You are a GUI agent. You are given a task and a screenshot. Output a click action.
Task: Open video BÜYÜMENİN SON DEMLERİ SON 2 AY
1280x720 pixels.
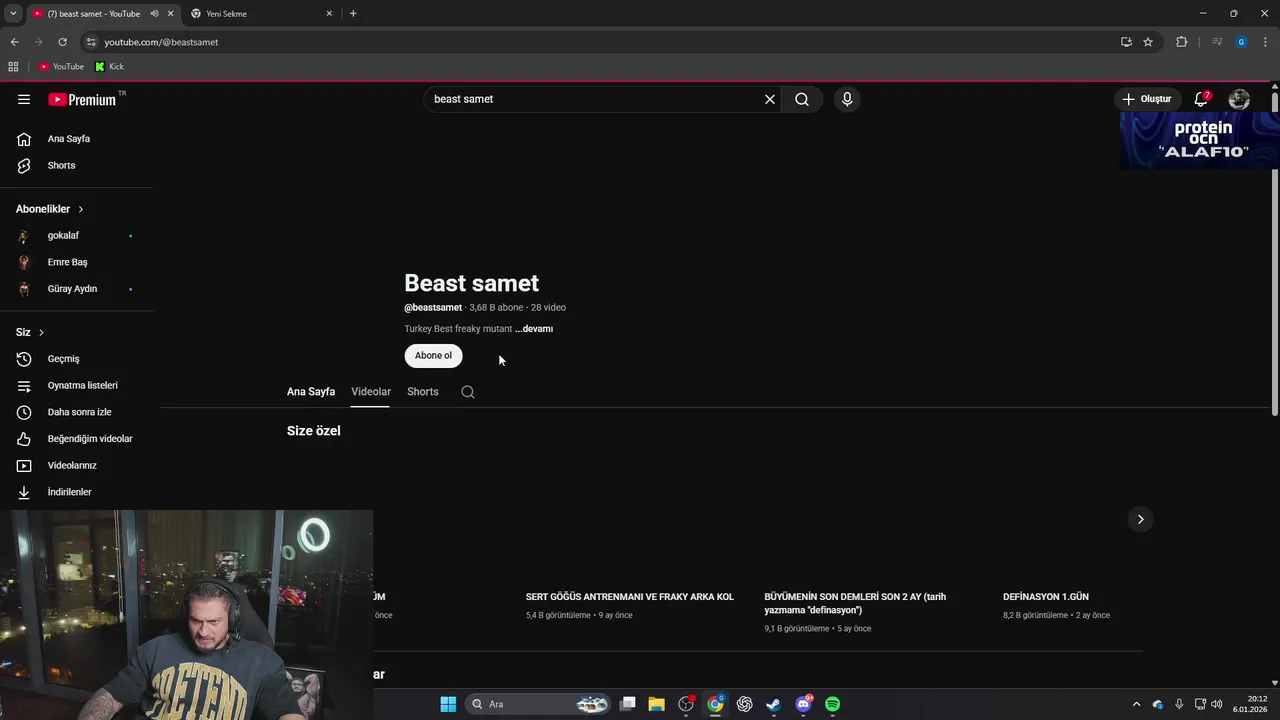pos(855,603)
